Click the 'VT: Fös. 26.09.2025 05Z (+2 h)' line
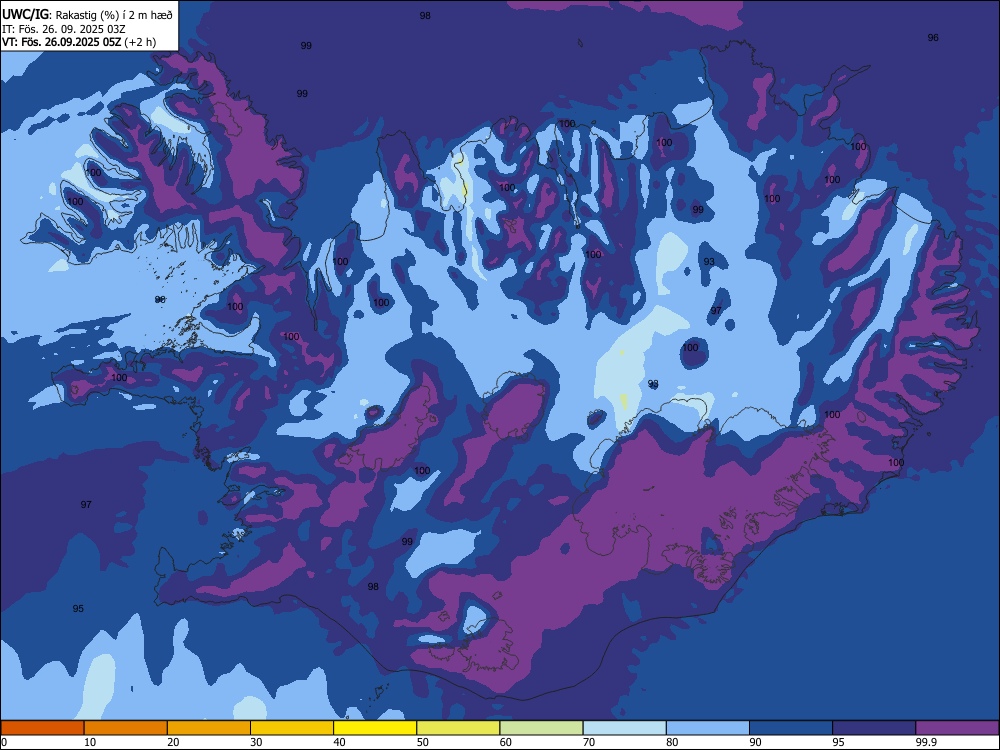 (x=79, y=42)
